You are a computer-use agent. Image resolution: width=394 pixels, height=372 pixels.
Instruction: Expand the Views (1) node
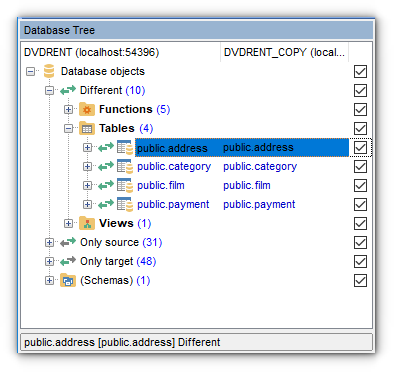tap(68, 223)
